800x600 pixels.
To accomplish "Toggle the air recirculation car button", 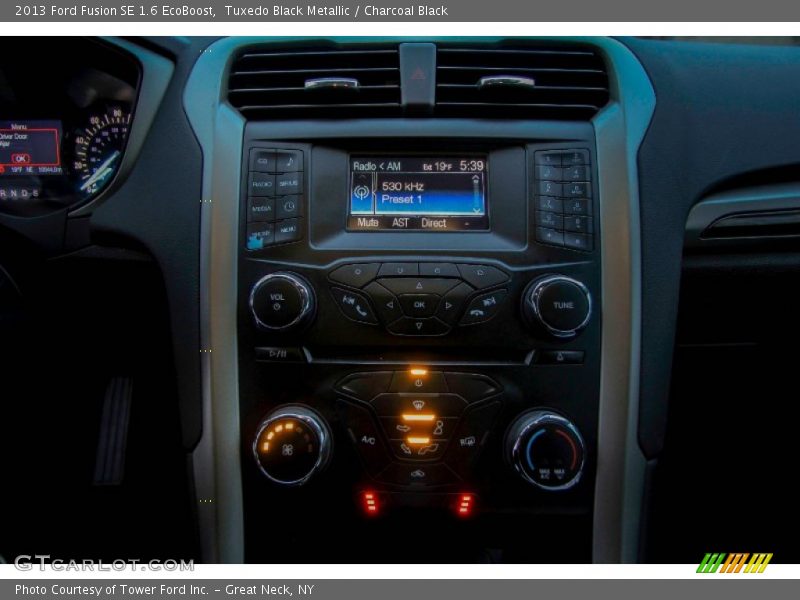I will tap(417, 474).
